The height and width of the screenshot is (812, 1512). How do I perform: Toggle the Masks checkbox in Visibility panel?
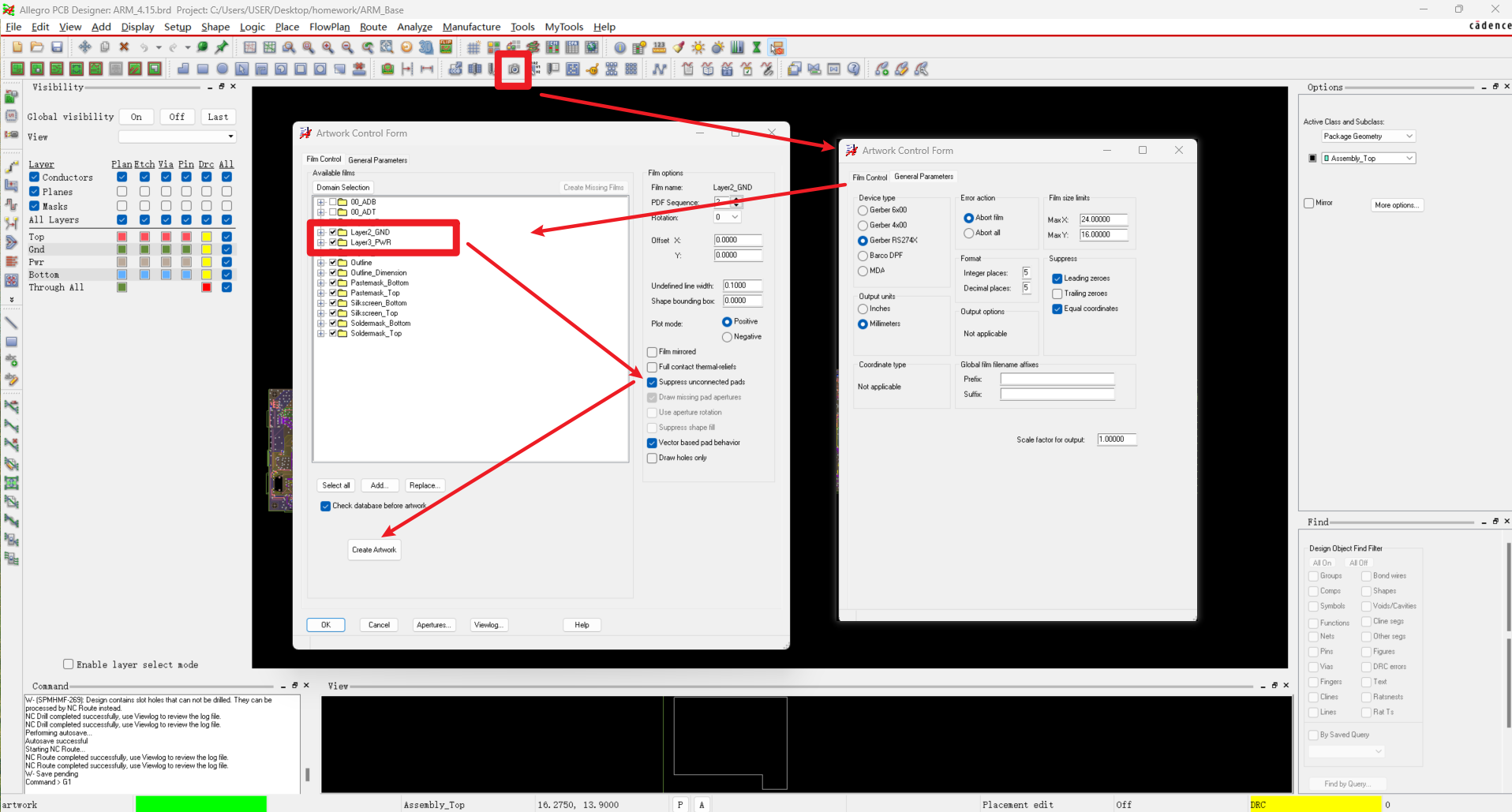(35, 206)
